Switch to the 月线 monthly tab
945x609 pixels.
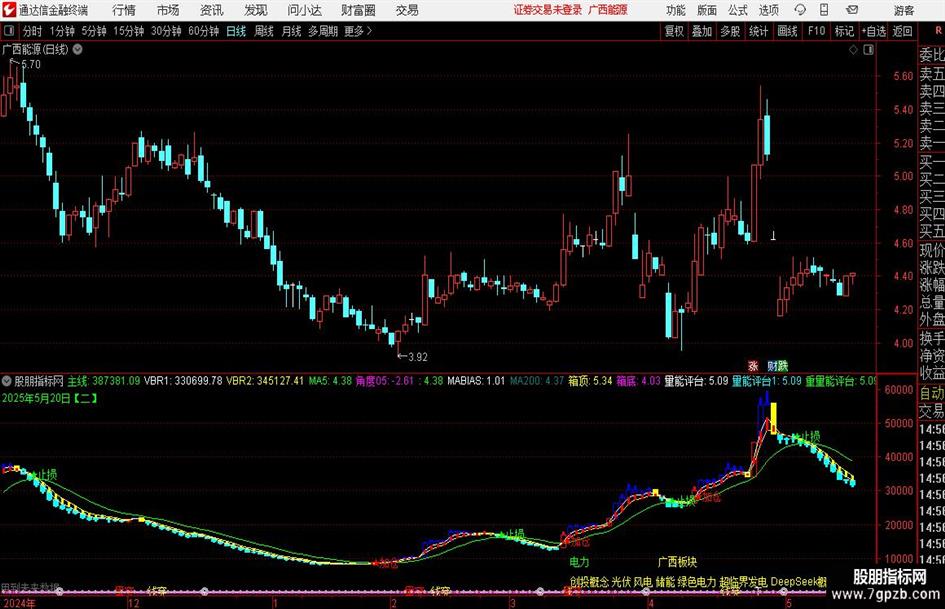[291, 31]
